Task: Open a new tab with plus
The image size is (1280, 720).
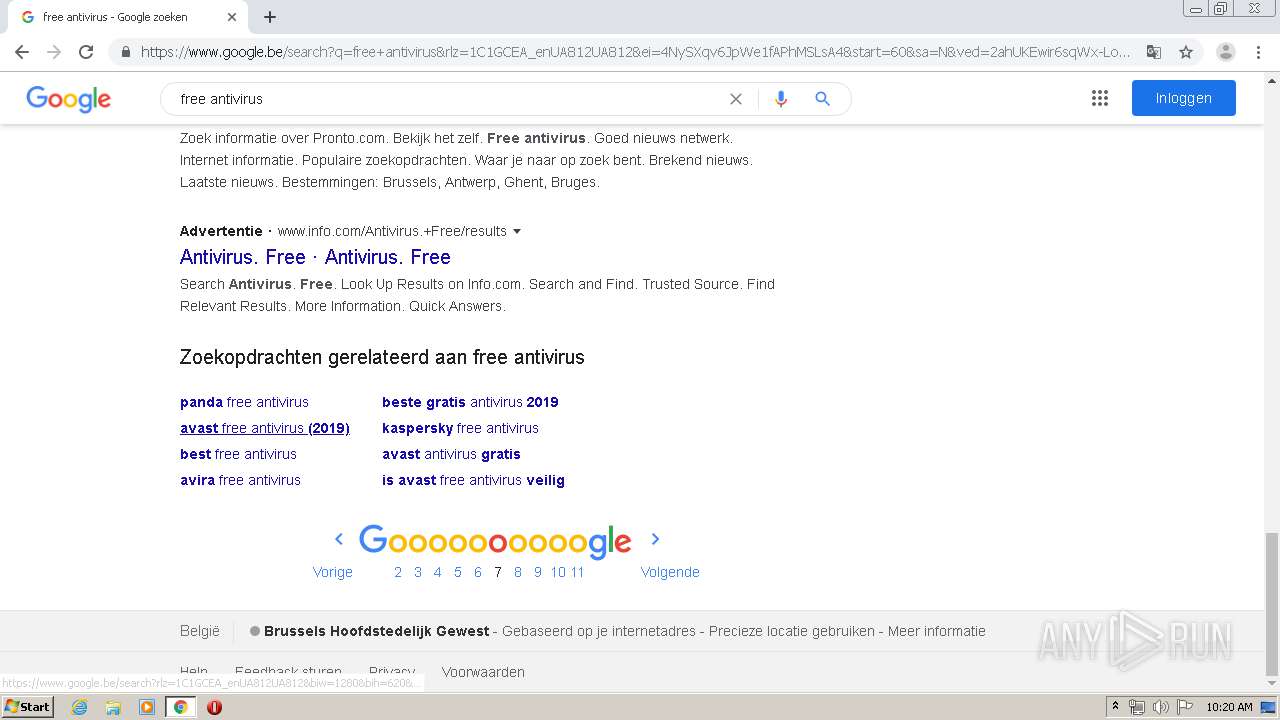Action: [270, 17]
